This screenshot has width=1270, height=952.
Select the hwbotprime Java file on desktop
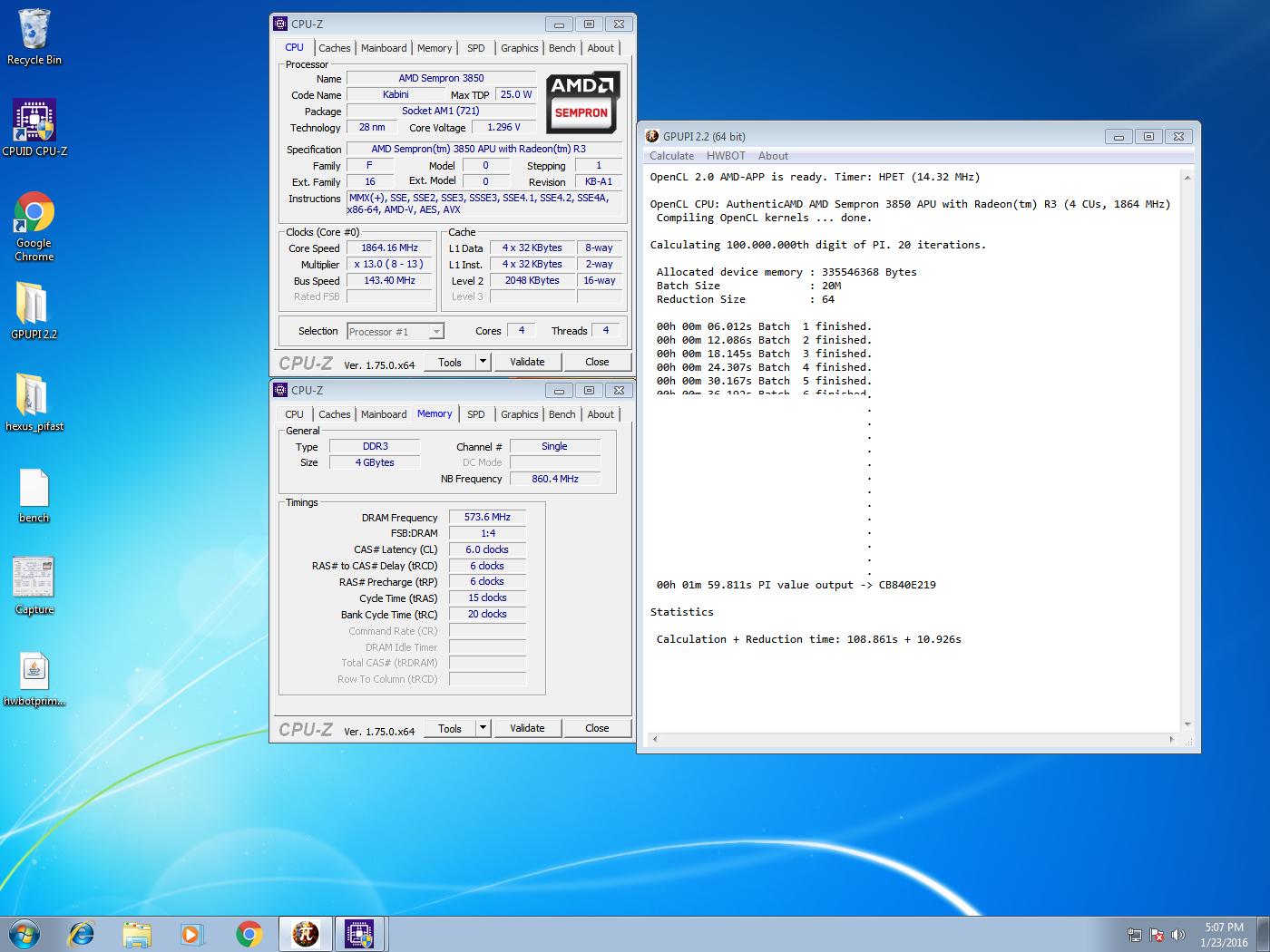34,679
